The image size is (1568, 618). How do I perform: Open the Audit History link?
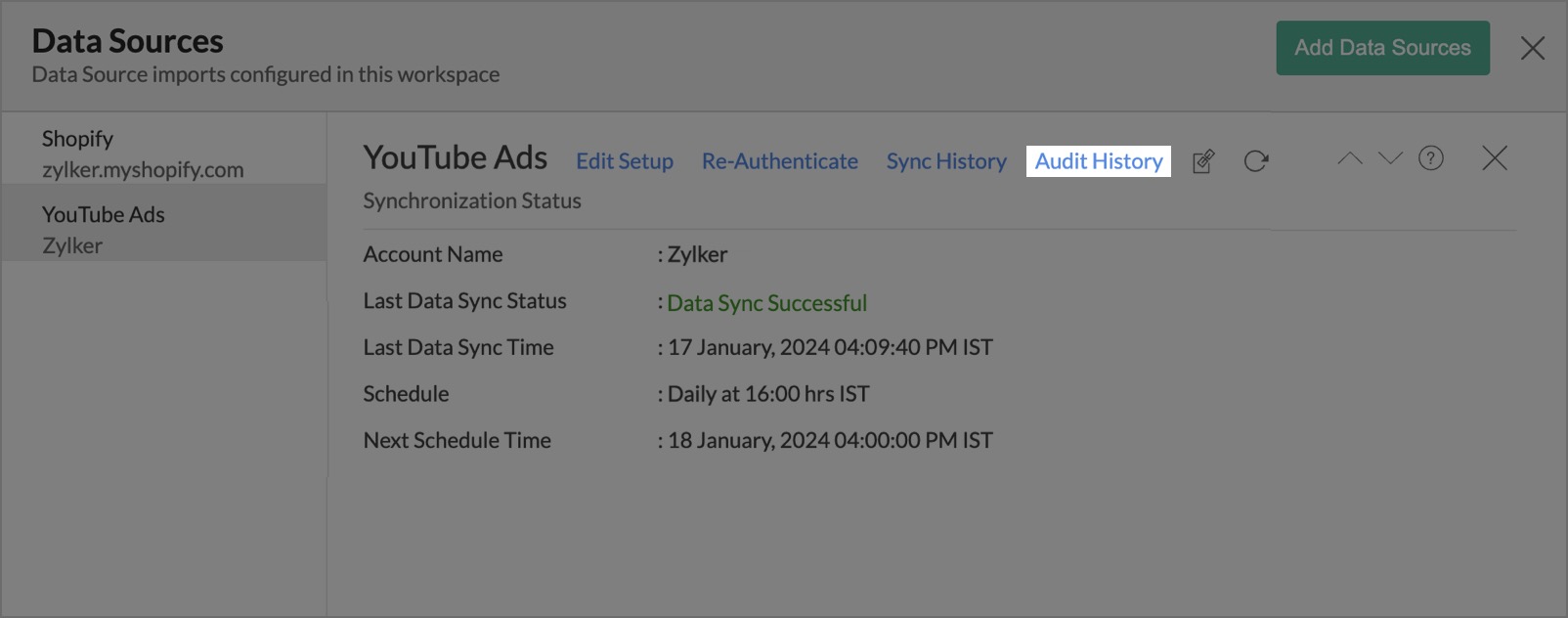pyautogui.click(x=1099, y=161)
